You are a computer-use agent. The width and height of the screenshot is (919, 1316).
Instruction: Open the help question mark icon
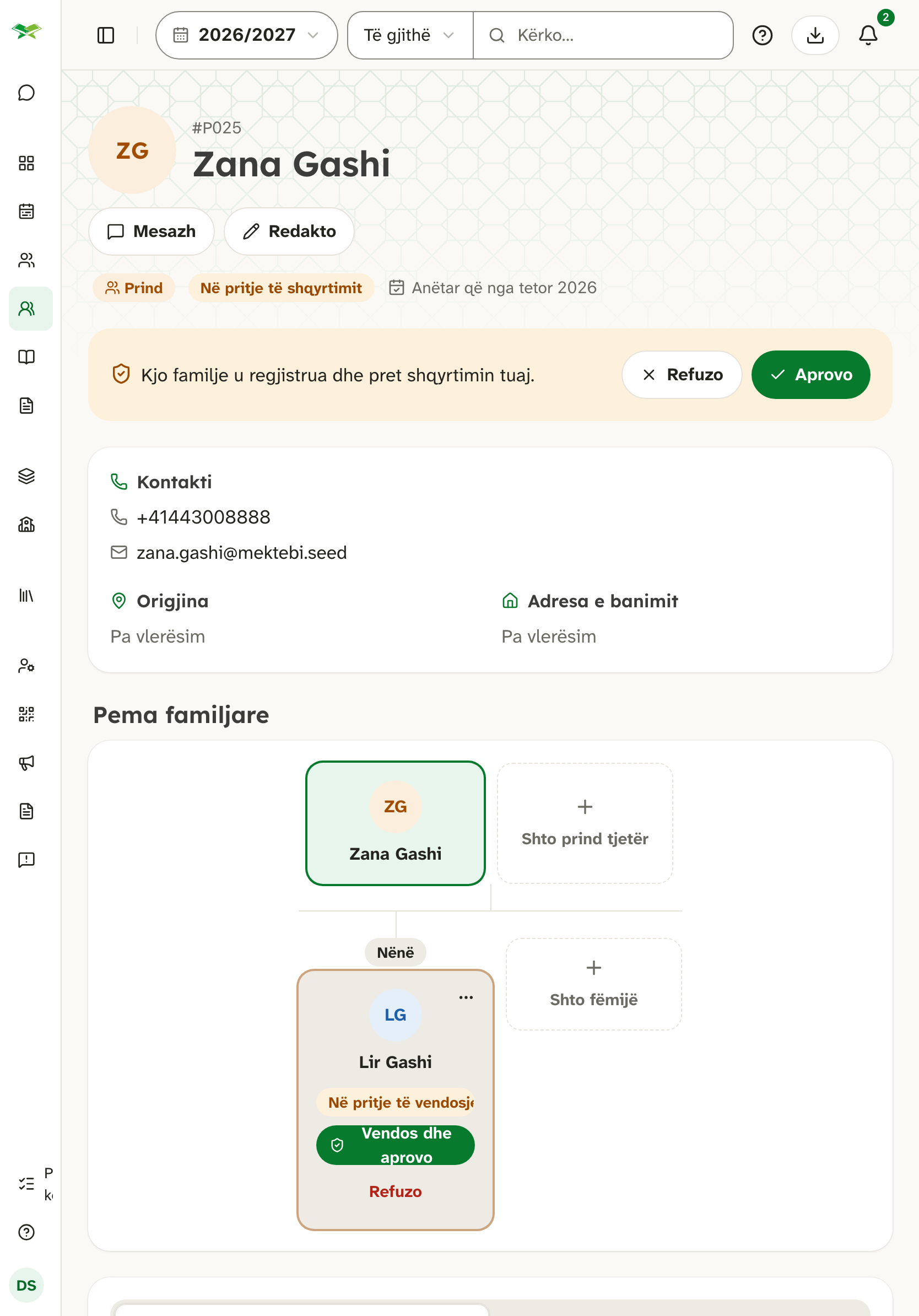[x=762, y=35]
